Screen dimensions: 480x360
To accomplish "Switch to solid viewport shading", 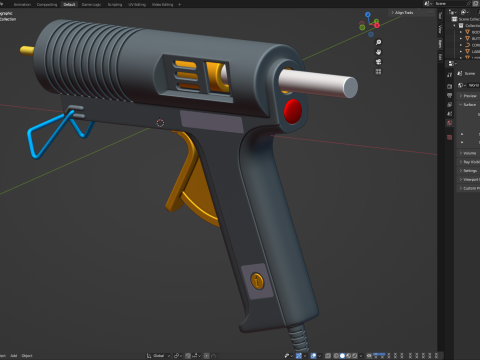I will [342, 356].
